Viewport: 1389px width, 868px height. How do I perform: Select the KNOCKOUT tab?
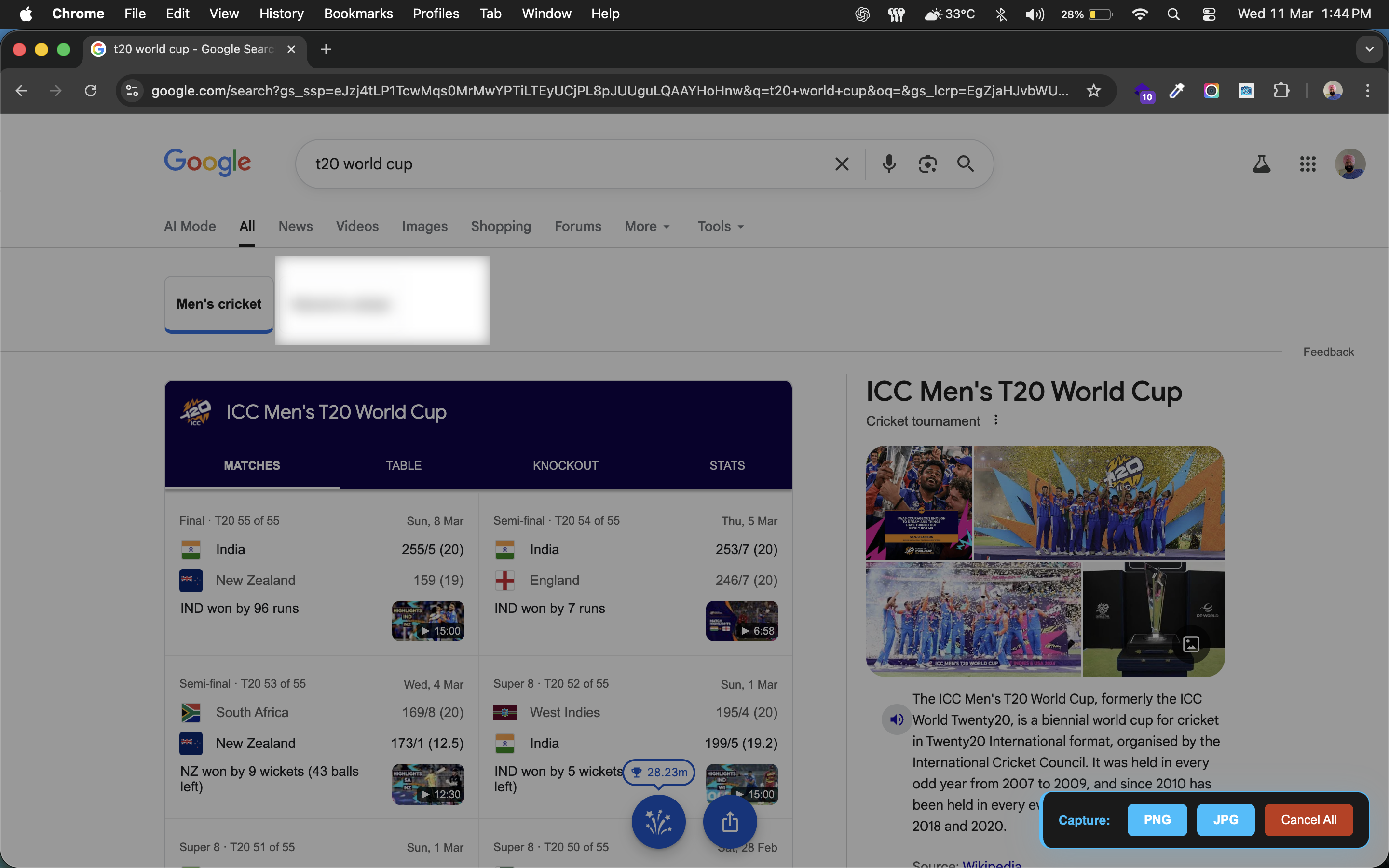tap(565, 465)
